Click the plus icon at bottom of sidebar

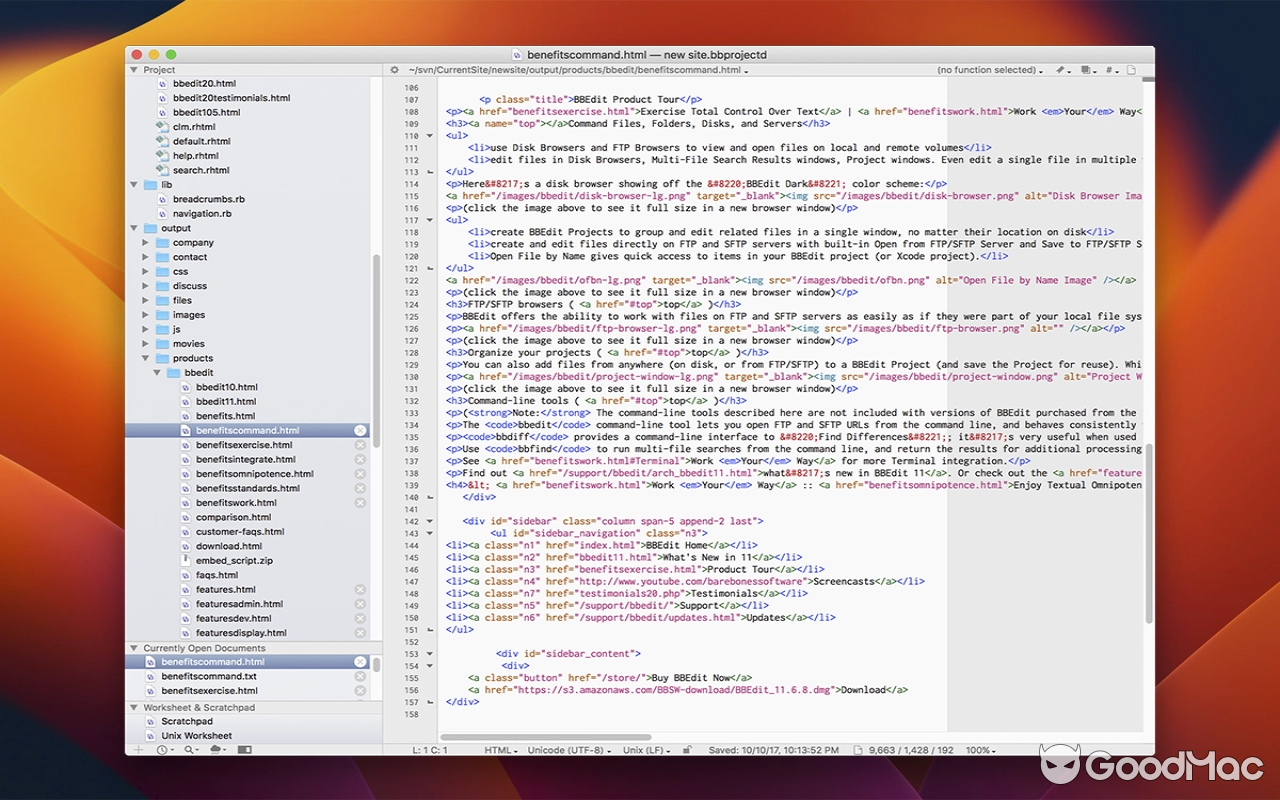[x=139, y=749]
